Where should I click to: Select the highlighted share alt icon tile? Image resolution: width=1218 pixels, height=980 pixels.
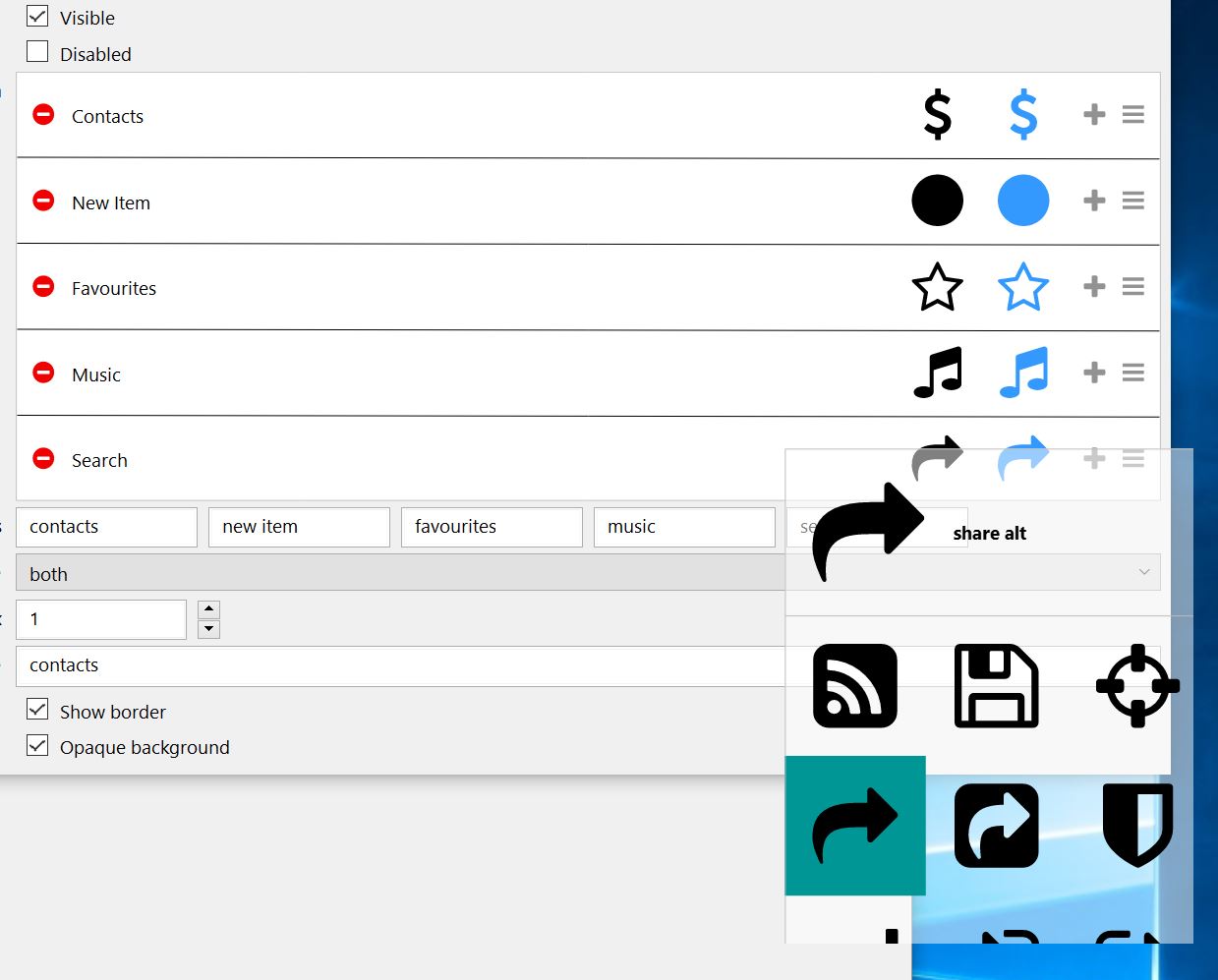[x=854, y=826]
